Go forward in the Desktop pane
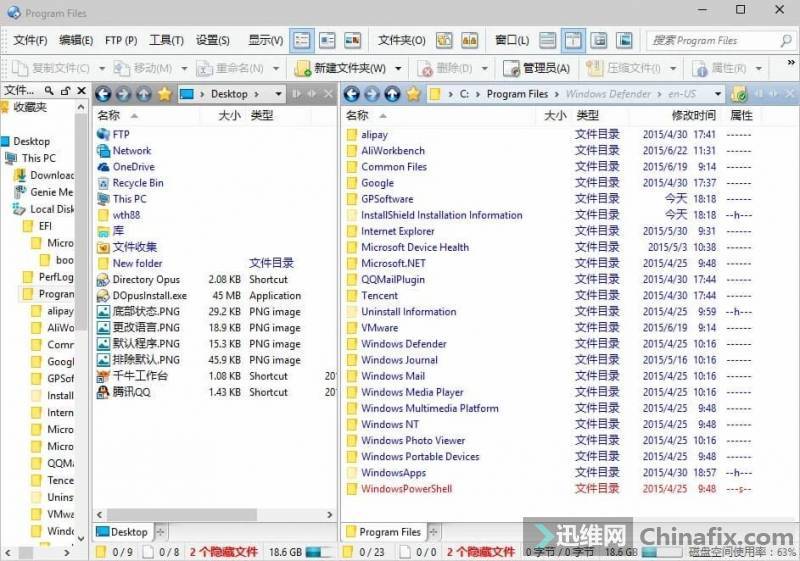This screenshot has height=561, width=800. tap(123, 94)
